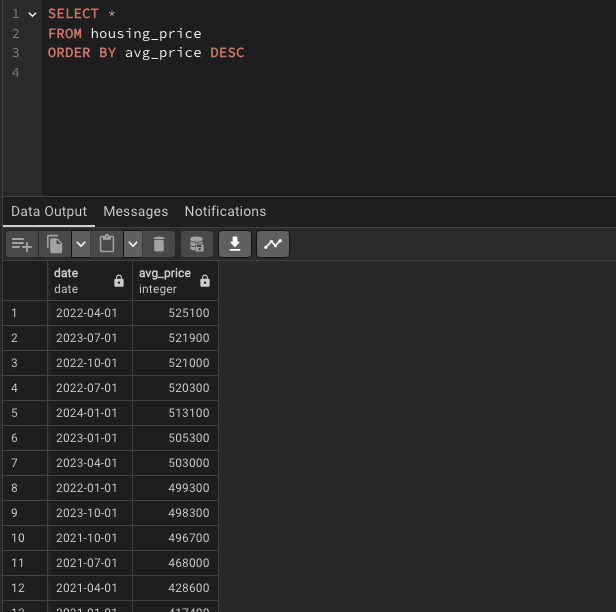Open the Graph Visualiser icon

point(273,244)
